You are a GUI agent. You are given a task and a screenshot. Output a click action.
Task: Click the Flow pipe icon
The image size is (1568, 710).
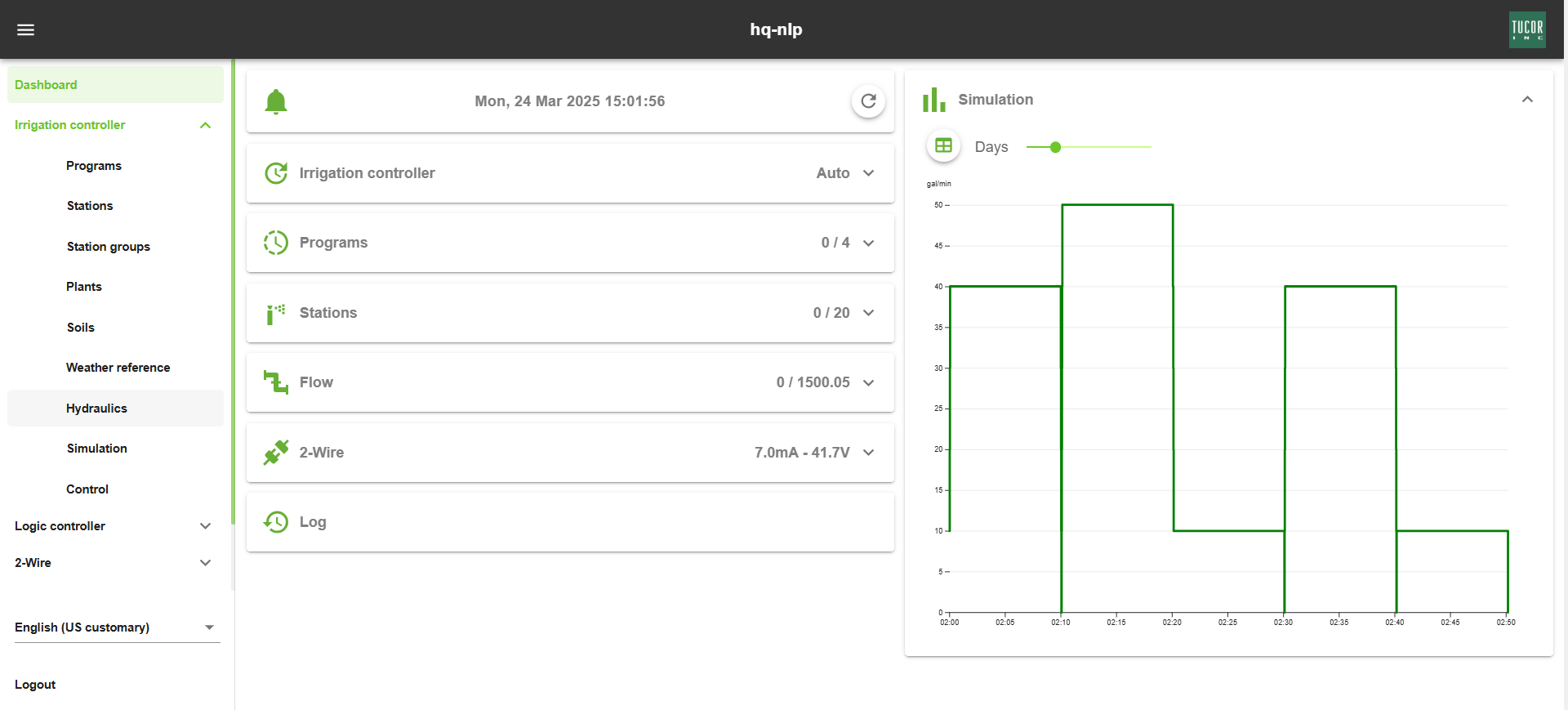pyautogui.click(x=276, y=382)
